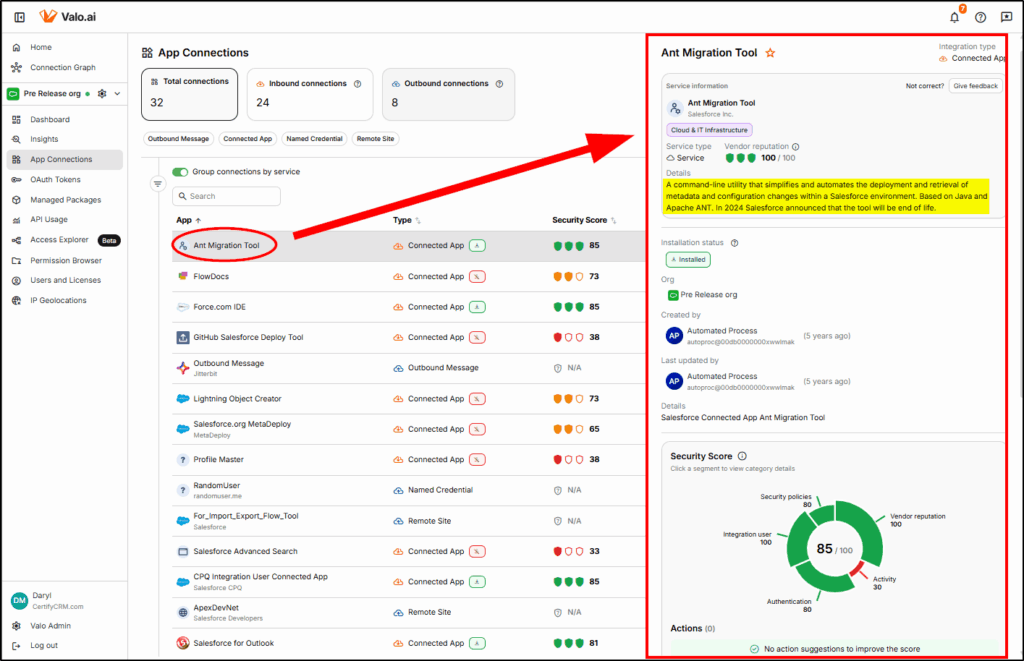Open OAuth Tokens in the sidebar
The height and width of the screenshot is (661, 1024).
pos(55,180)
